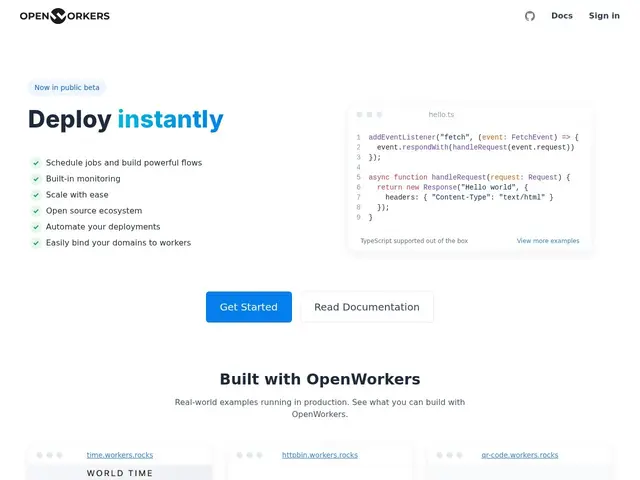Click checkmark beside Open source ecosystem
The height and width of the screenshot is (480, 640).
tap(36, 211)
